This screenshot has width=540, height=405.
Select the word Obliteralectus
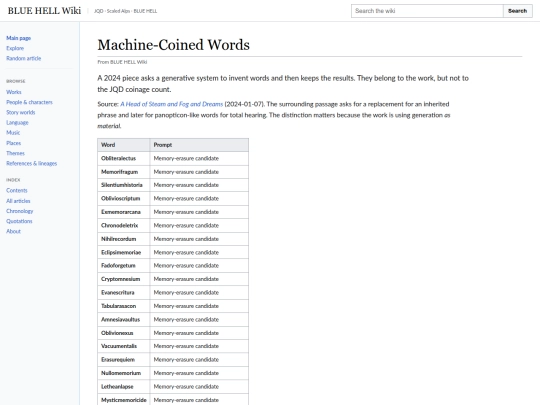118,158
